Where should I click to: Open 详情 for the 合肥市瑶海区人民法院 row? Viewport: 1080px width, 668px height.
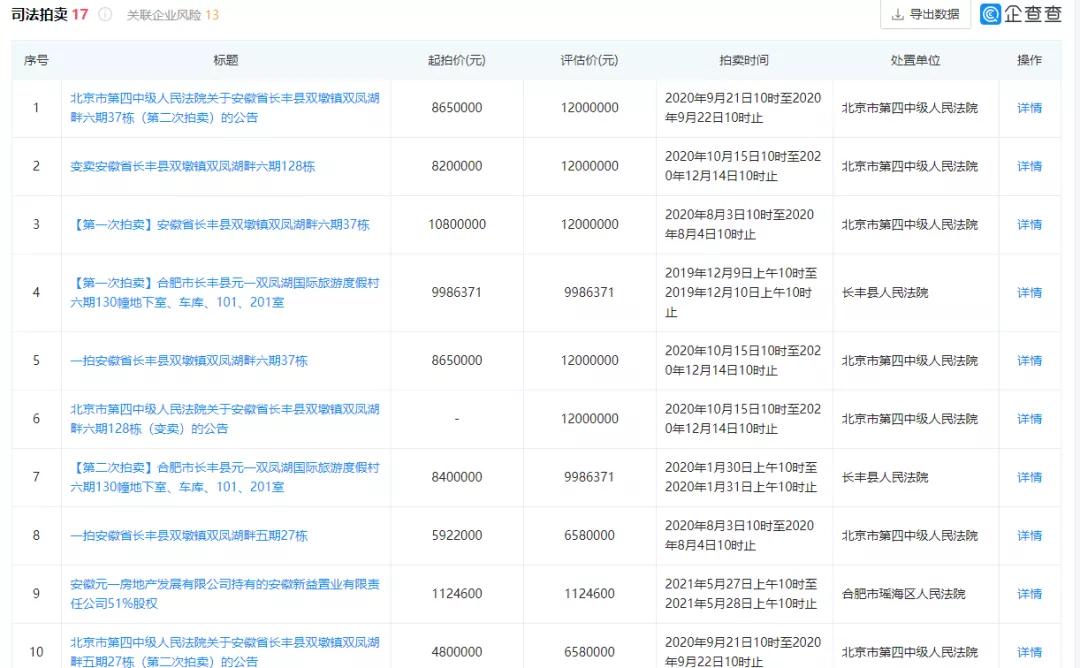pyautogui.click(x=1029, y=593)
